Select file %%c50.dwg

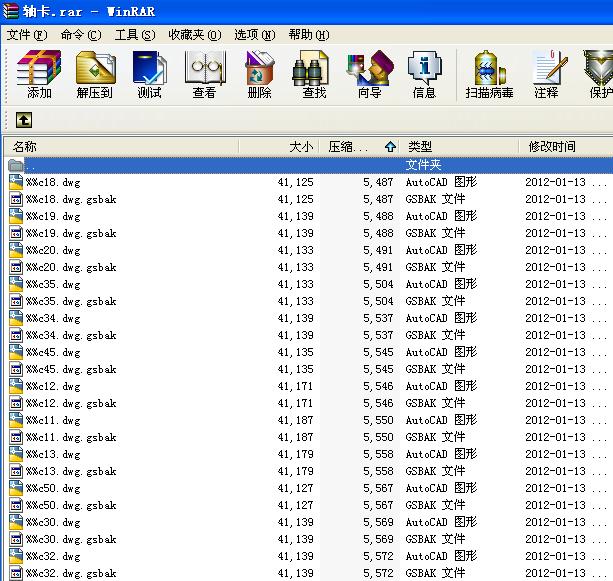click(53, 488)
